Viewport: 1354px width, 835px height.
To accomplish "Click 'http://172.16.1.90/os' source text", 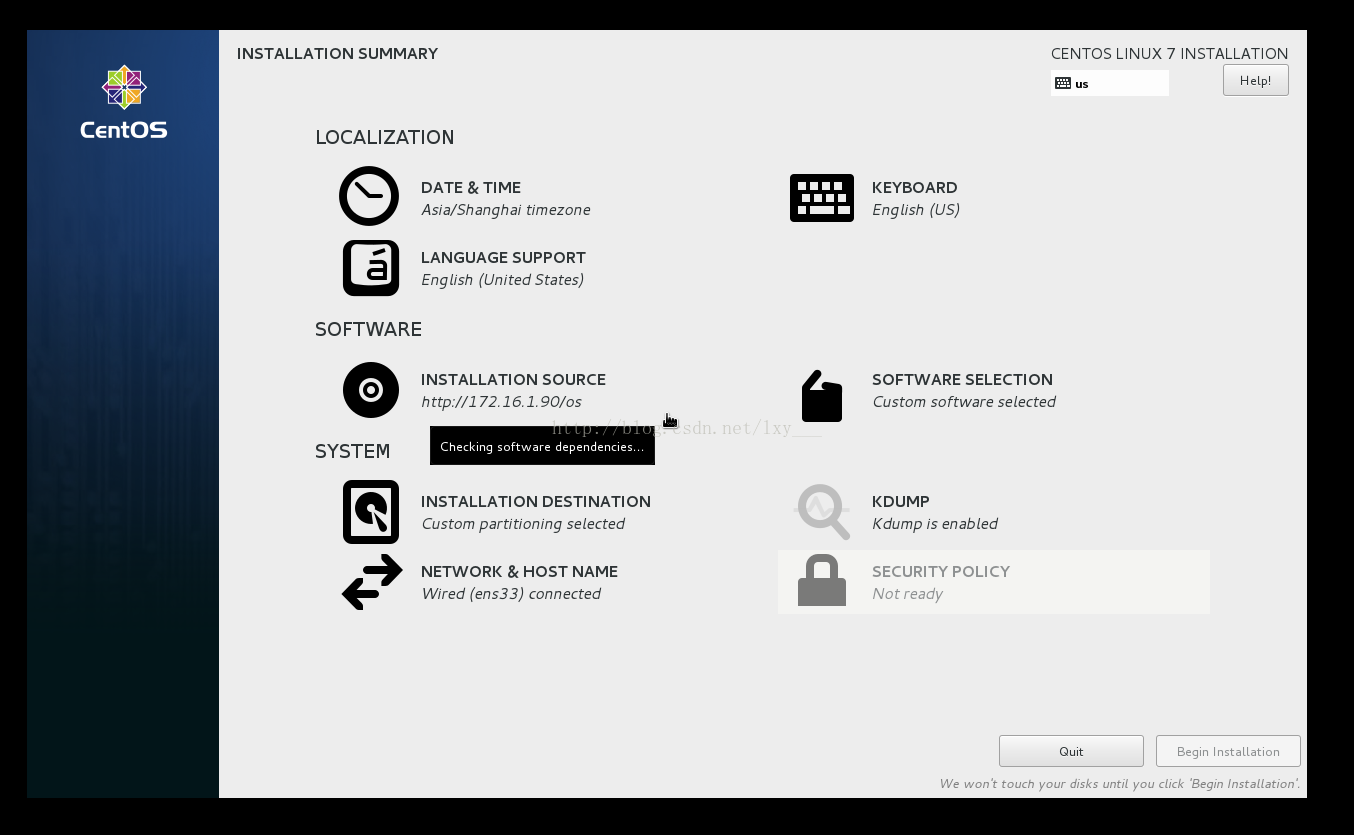I will click(501, 402).
